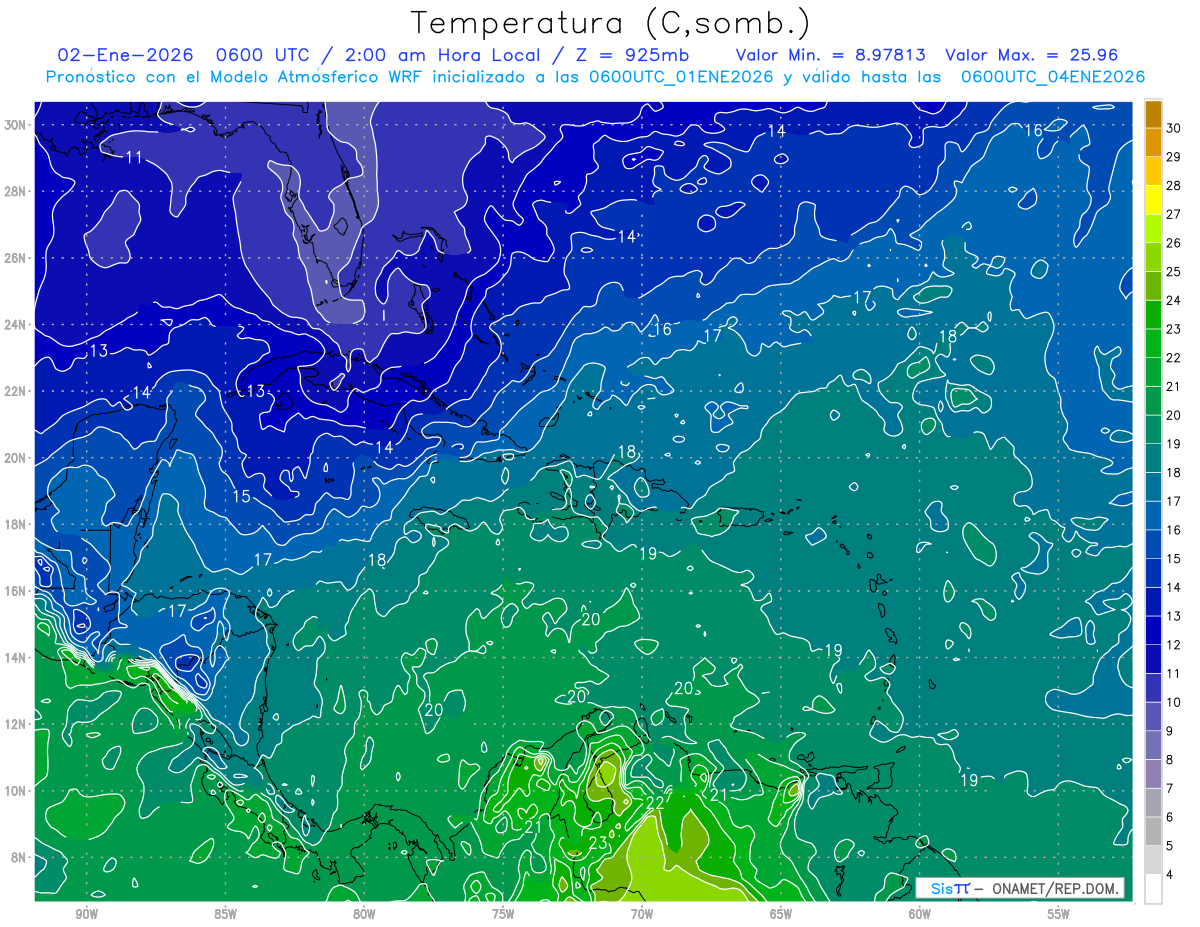Click the 60W longitude axis label
This screenshot has height=927, width=1200.
tap(920, 914)
